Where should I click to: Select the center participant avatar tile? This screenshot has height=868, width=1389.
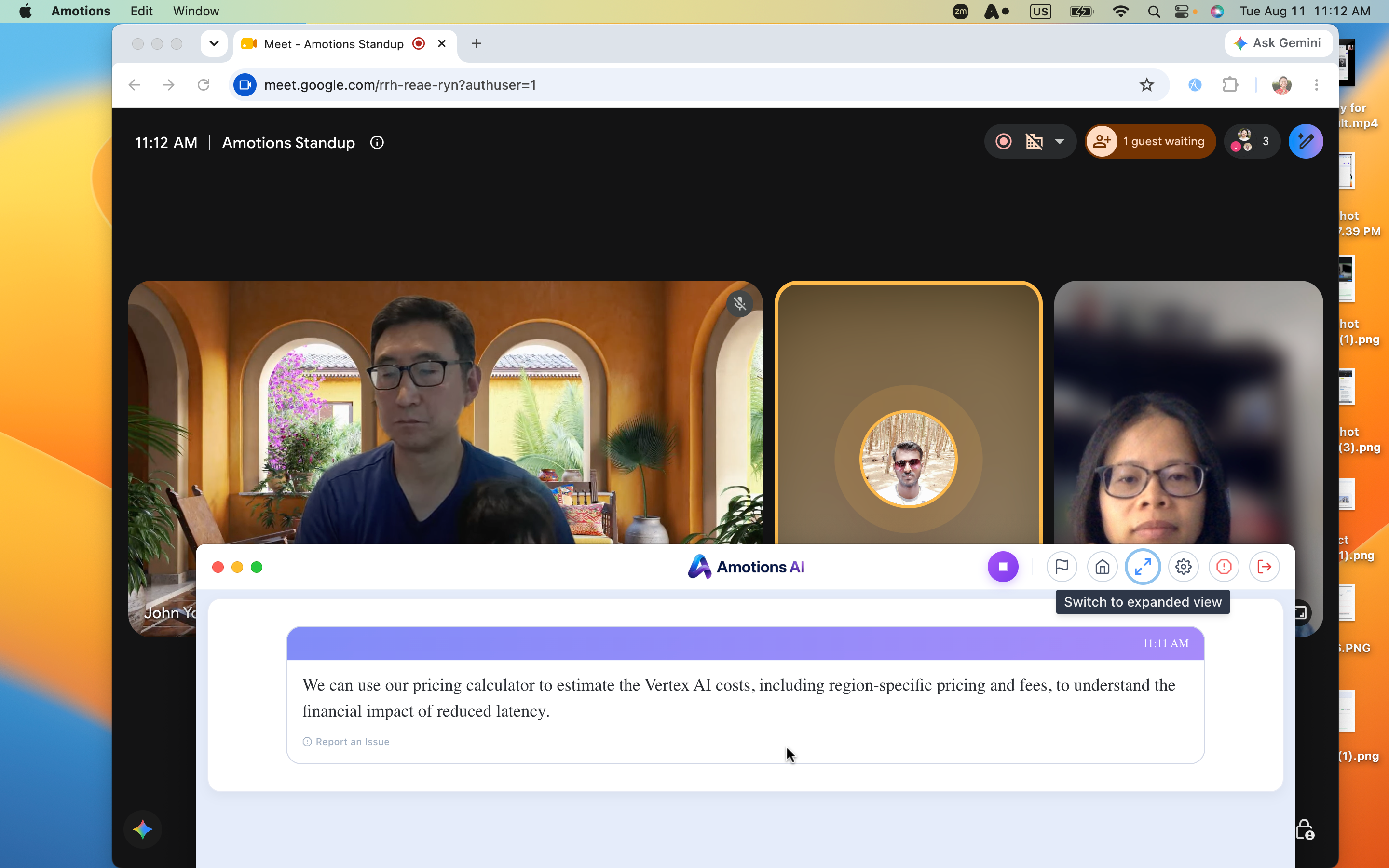click(x=908, y=458)
